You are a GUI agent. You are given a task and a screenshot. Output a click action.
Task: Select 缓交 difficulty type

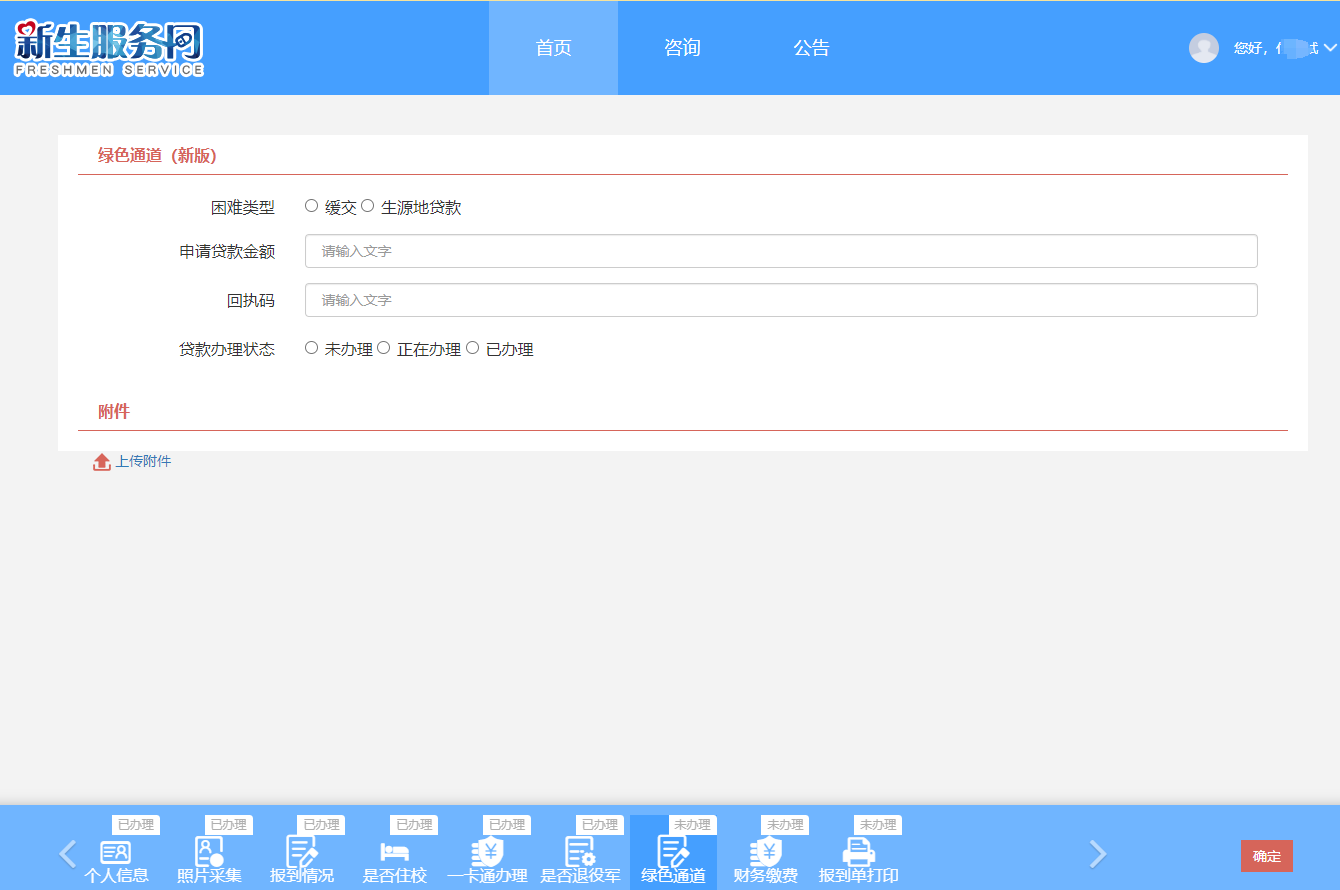(x=312, y=206)
